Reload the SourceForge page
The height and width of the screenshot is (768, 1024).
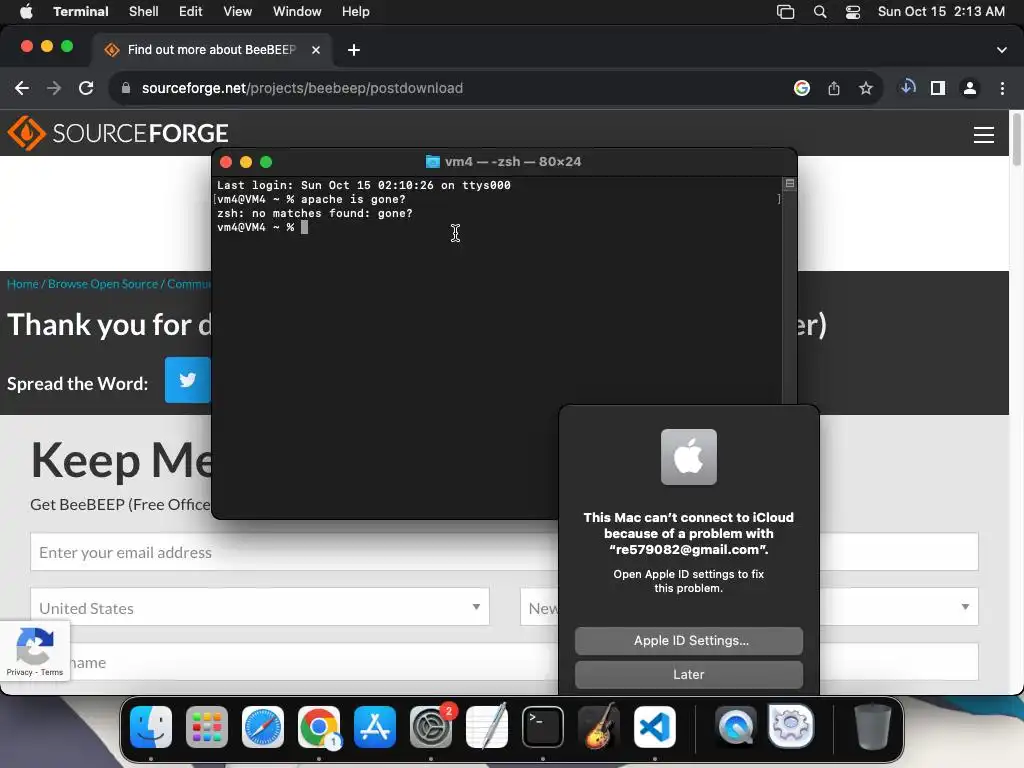[x=86, y=88]
